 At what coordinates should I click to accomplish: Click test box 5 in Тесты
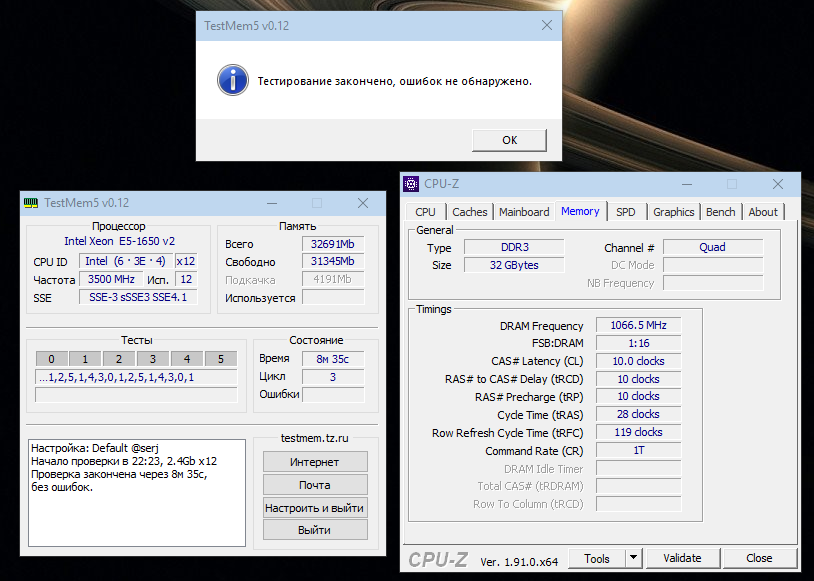coord(221,359)
